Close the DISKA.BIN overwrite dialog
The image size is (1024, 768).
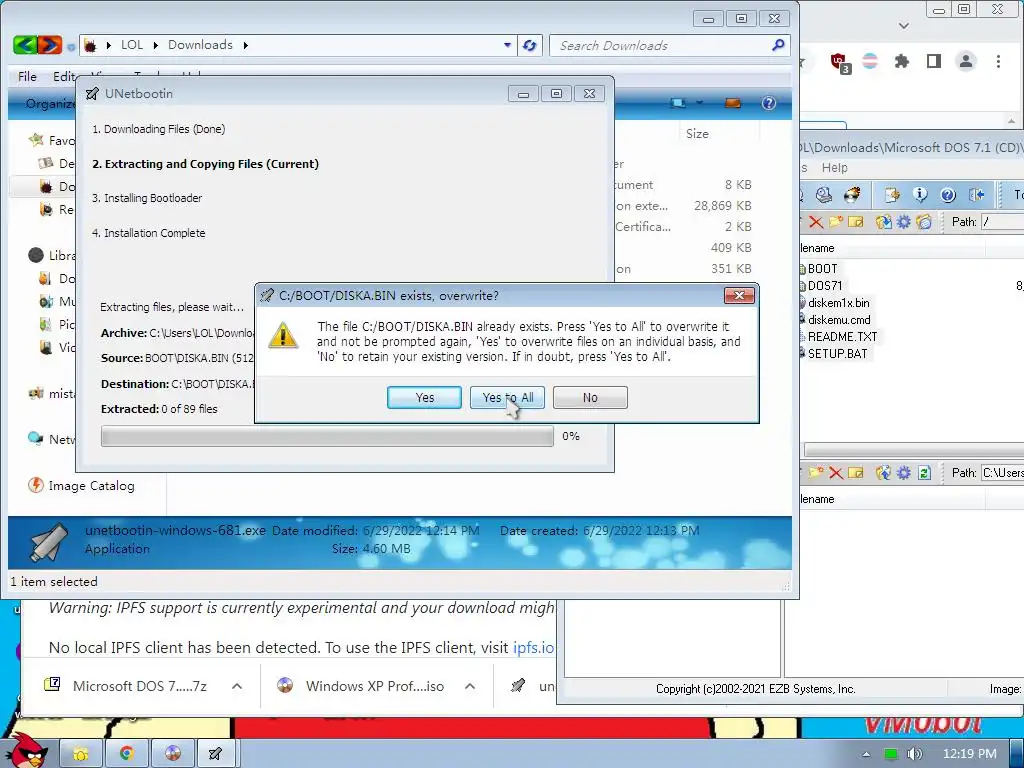point(739,296)
